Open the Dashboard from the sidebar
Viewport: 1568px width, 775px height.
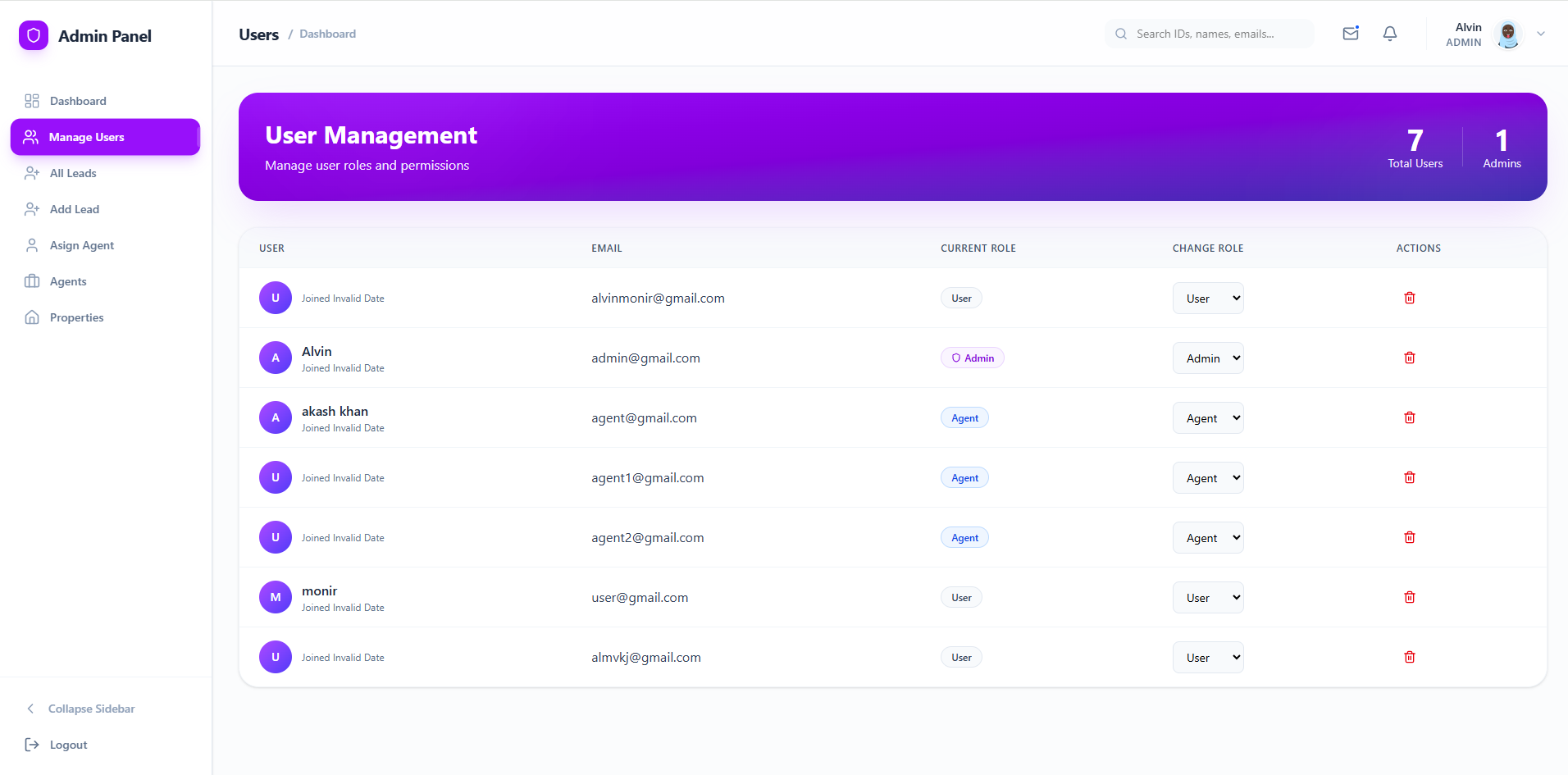pyautogui.click(x=77, y=100)
